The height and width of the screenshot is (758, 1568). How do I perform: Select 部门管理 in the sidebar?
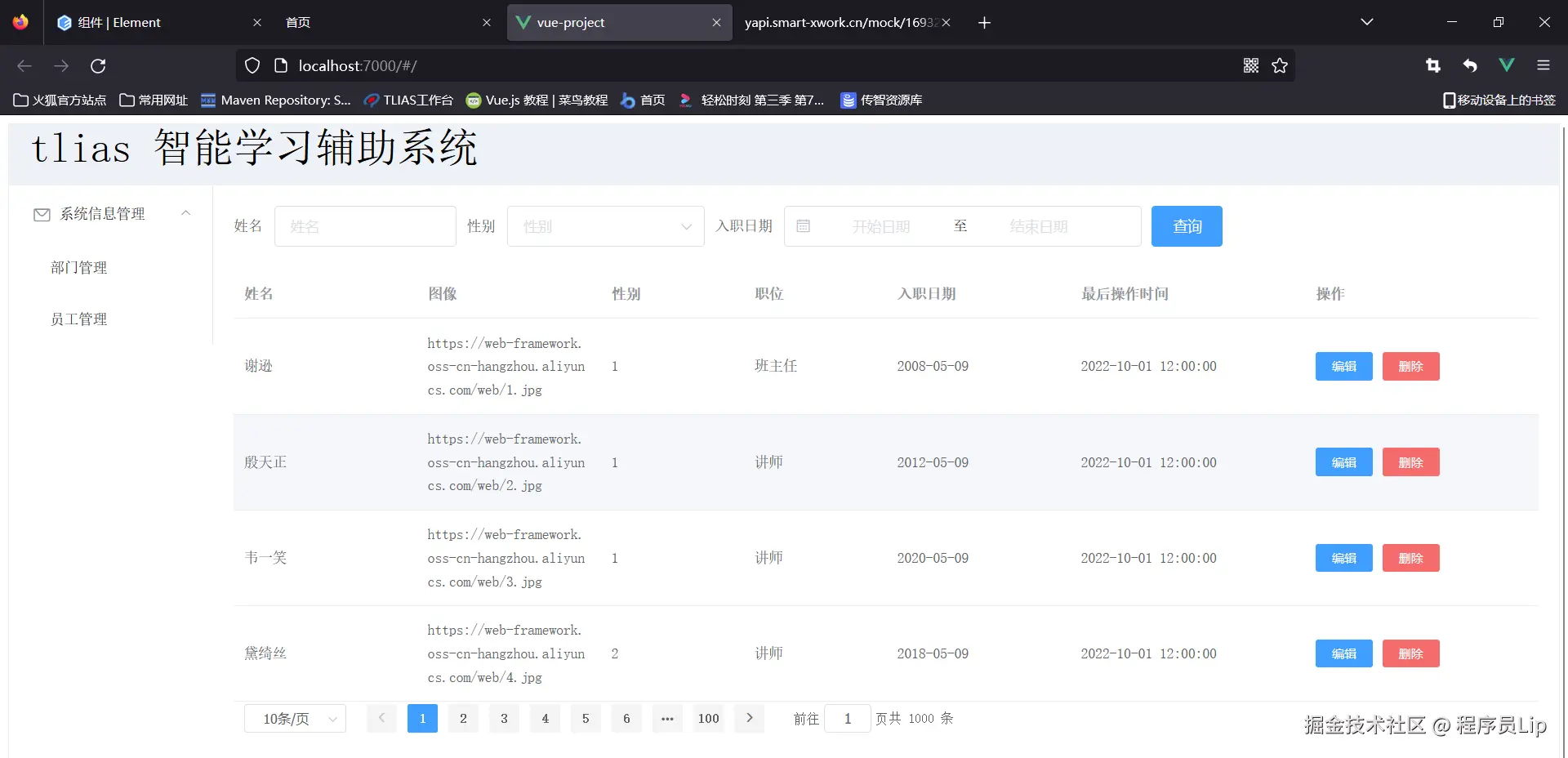click(x=79, y=268)
